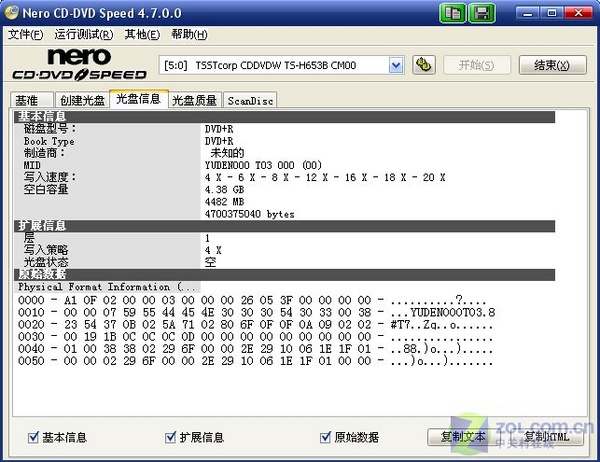Toggle the 扩展信息 checkbox
The width and height of the screenshot is (600, 462).
click(x=170, y=437)
